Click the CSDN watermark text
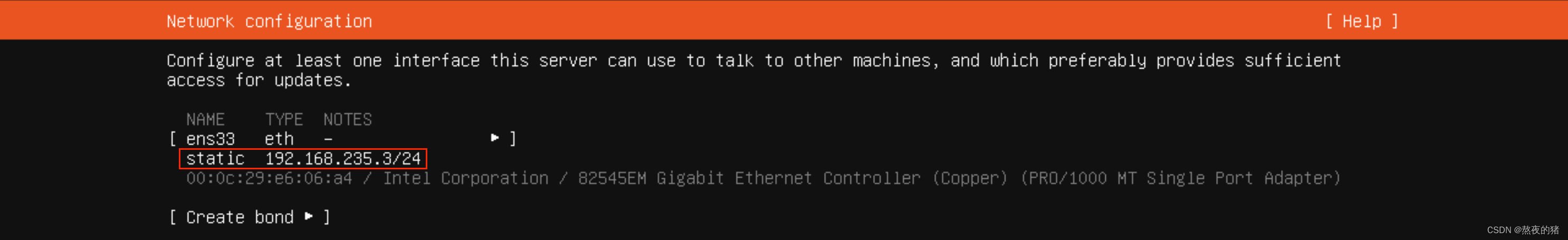The image size is (1568, 240). point(1523,229)
